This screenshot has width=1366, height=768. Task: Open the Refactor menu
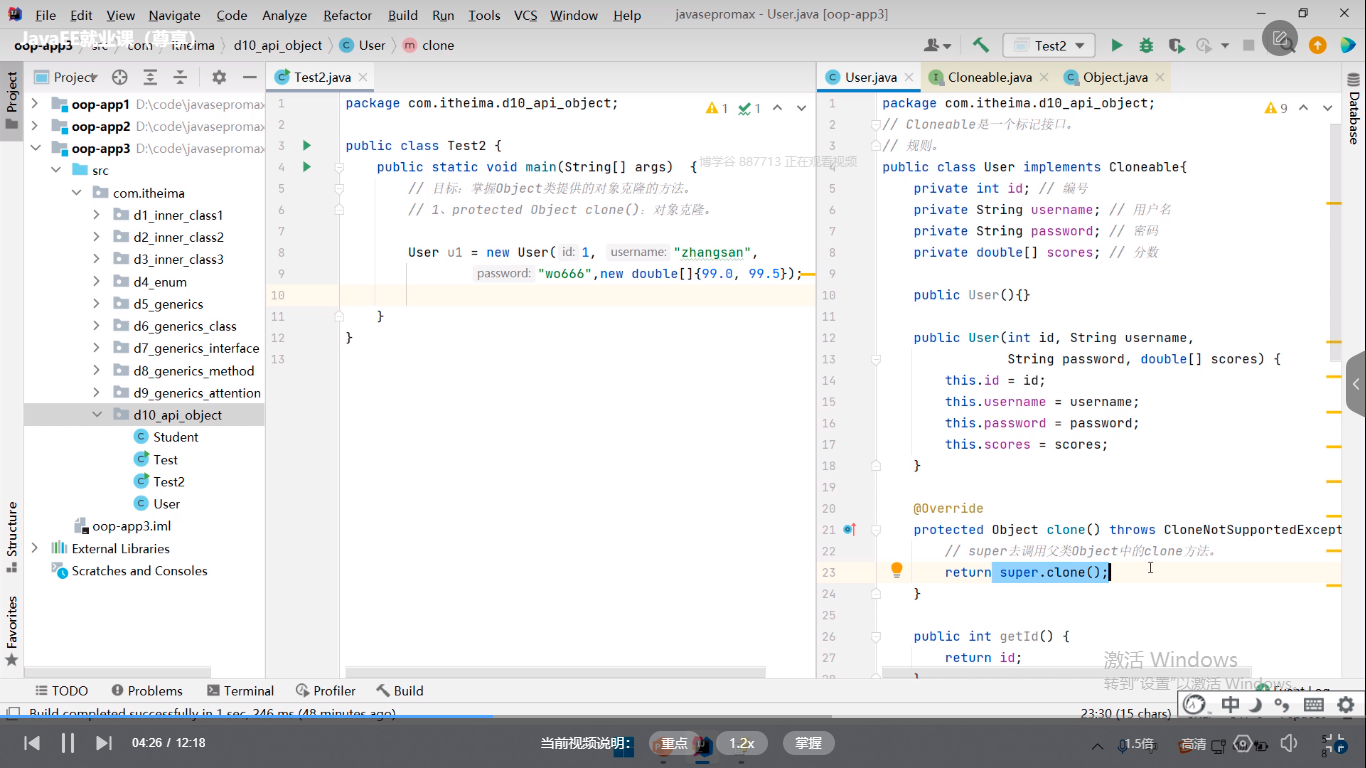[x=347, y=15]
